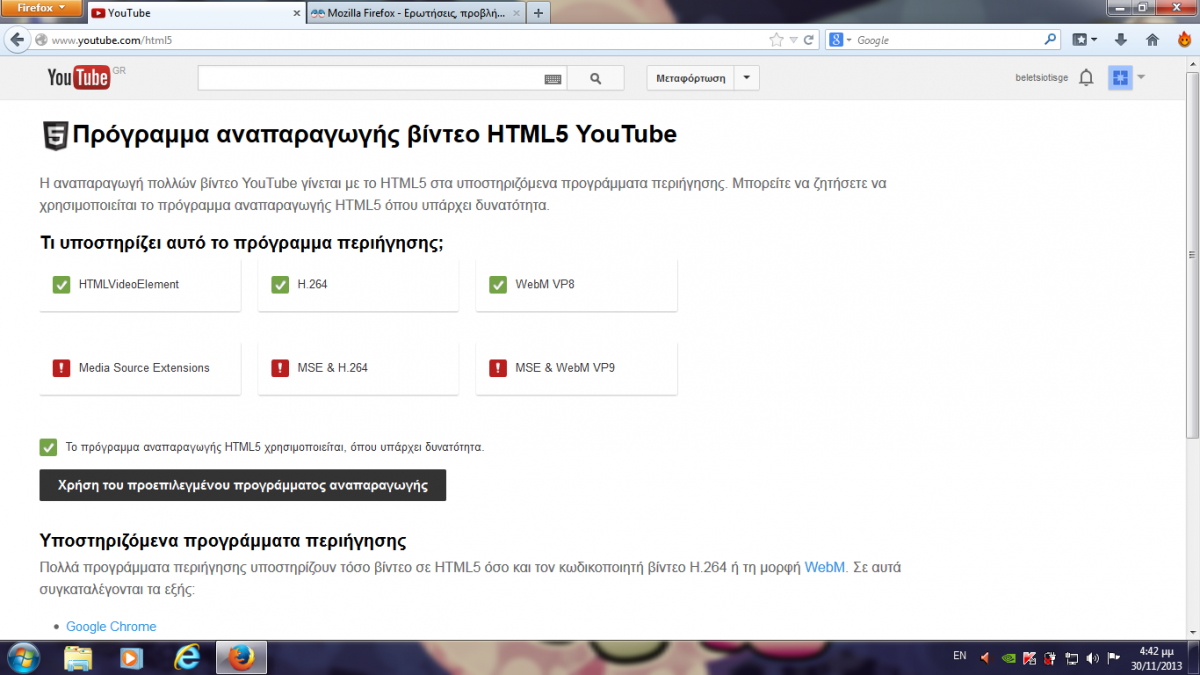Image resolution: width=1200 pixels, height=675 pixels.
Task: Click the EN language indicator
Action: click(960, 656)
